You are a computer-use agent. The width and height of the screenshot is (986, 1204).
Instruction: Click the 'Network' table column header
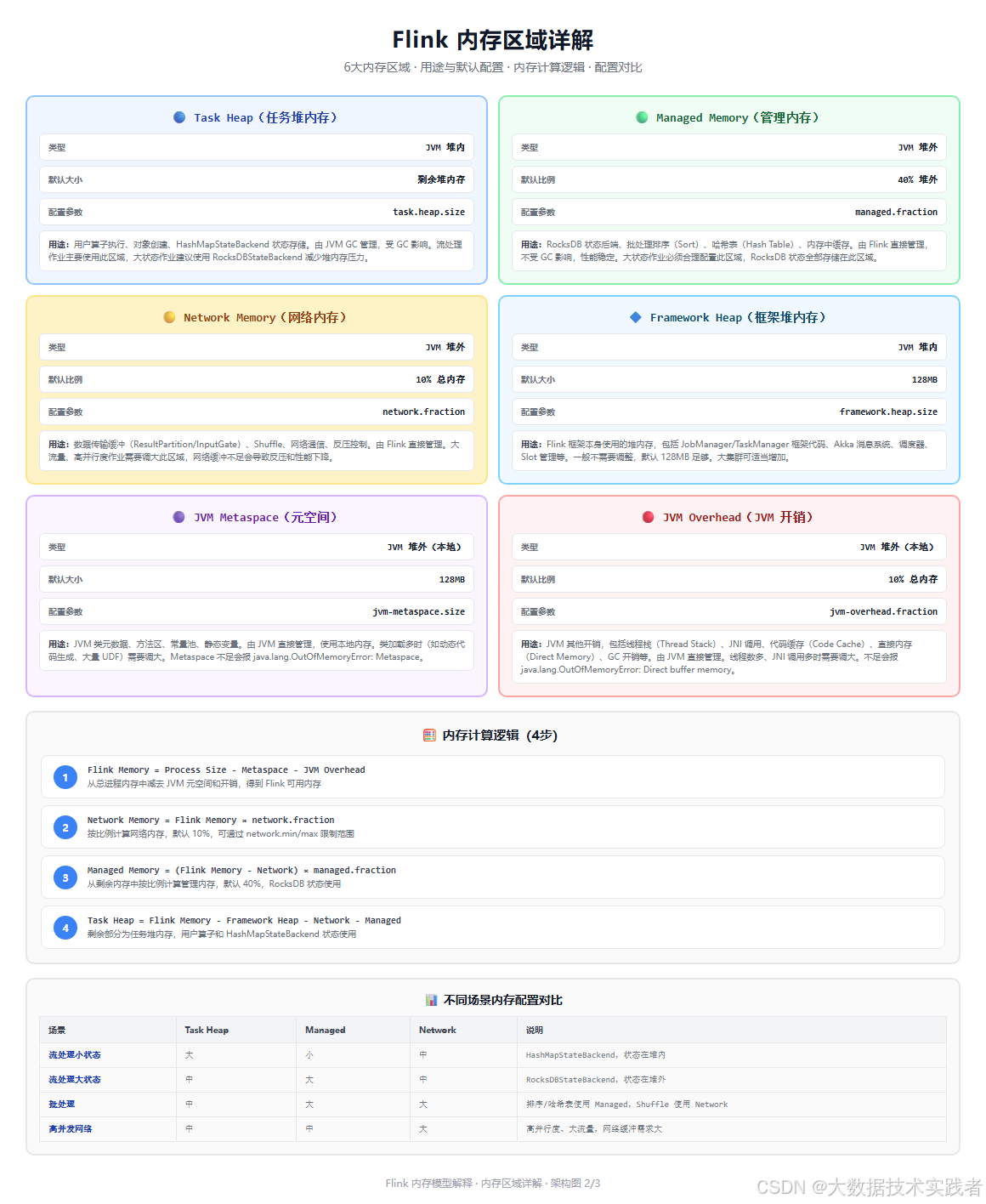click(x=438, y=1030)
